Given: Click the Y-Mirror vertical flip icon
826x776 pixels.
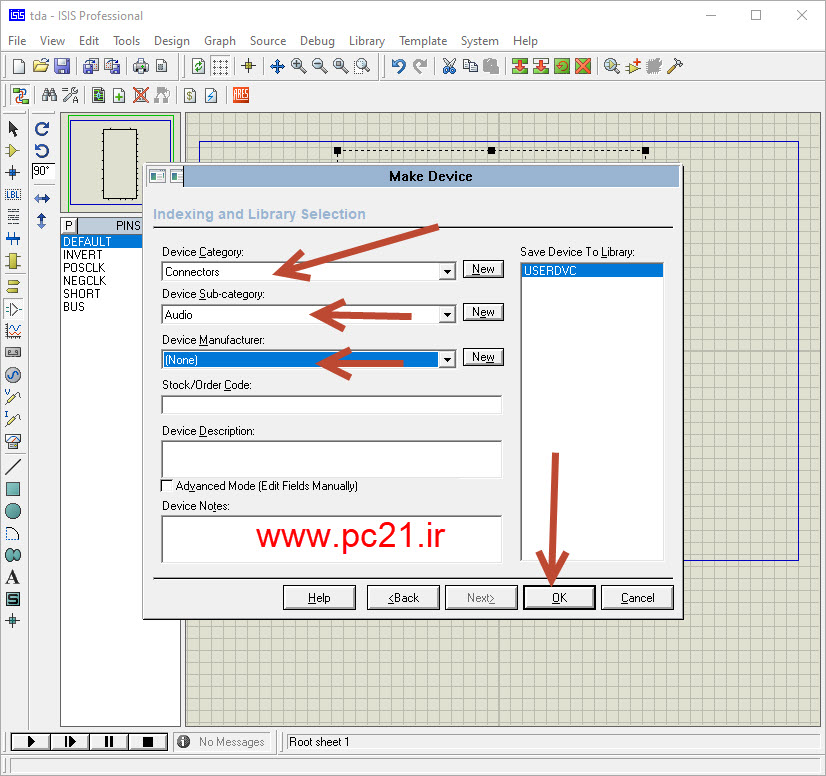Looking at the screenshot, I should (x=42, y=221).
